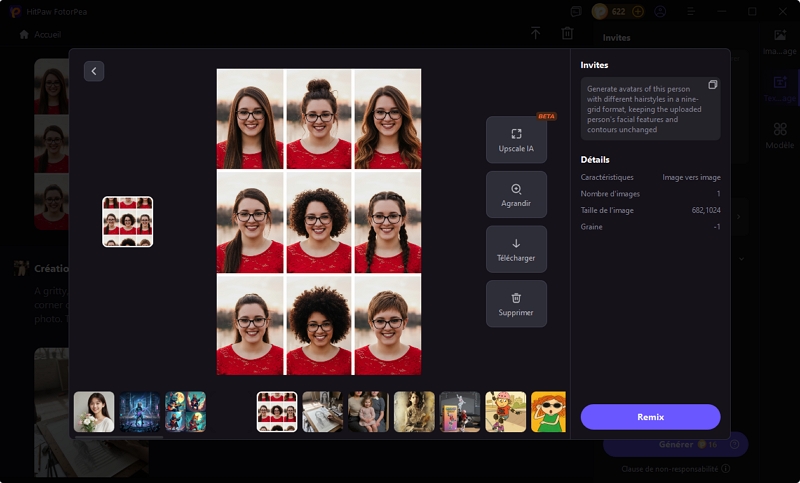The image size is (800, 483).
Task: Add credits with the orange plus icon
Action: [638, 11]
